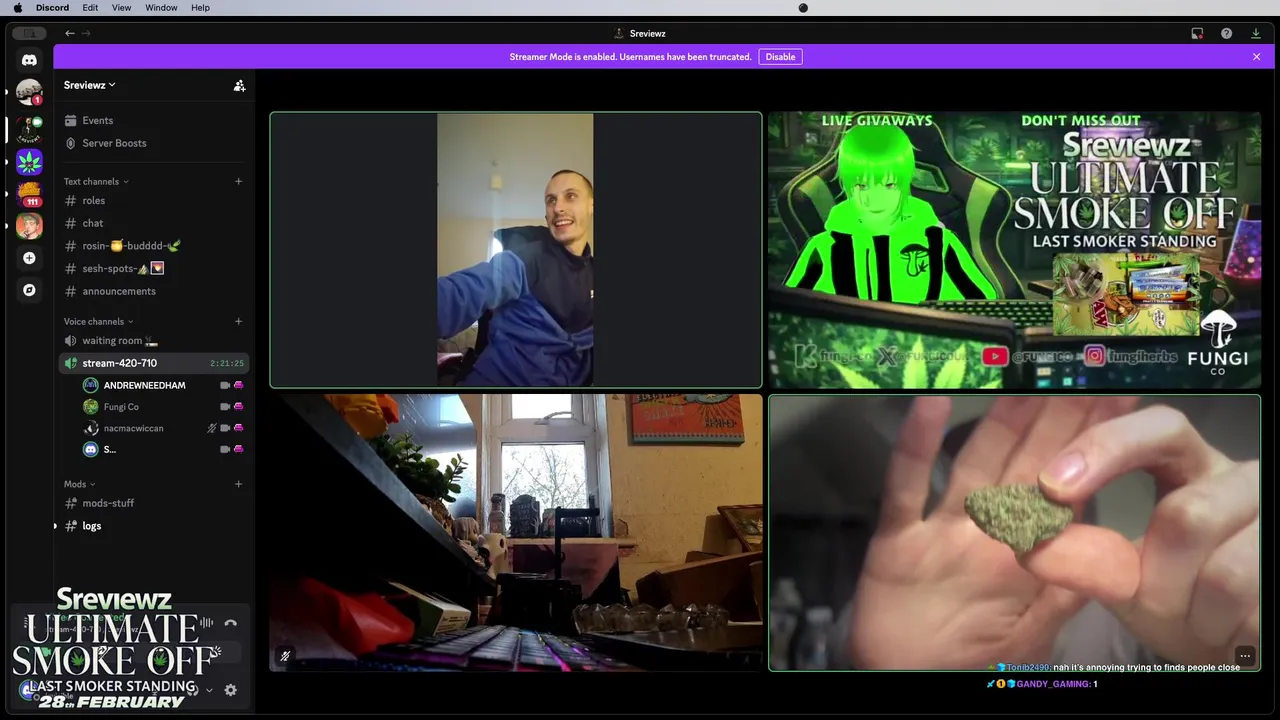Select the truncated S... user row
This screenshot has width=1280, height=720.
tap(163, 450)
